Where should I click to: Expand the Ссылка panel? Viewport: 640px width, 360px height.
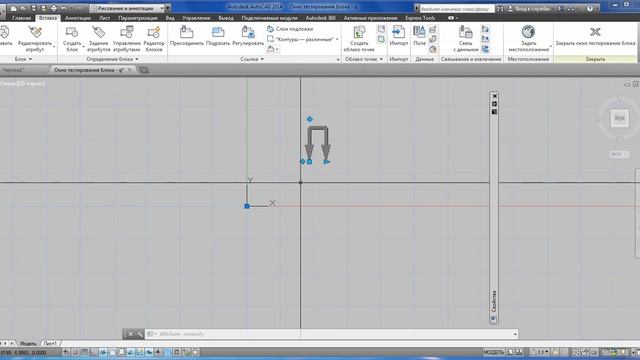[252, 59]
